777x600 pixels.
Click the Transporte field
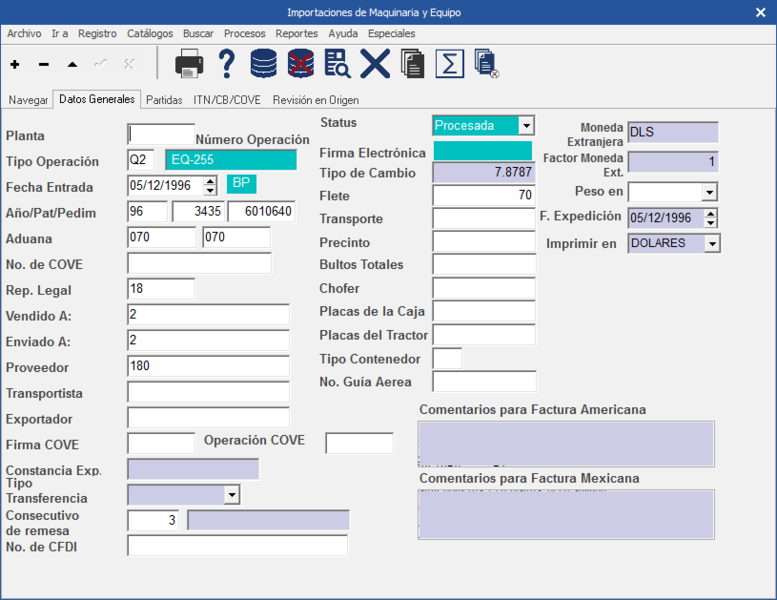pyautogui.click(x=484, y=218)
